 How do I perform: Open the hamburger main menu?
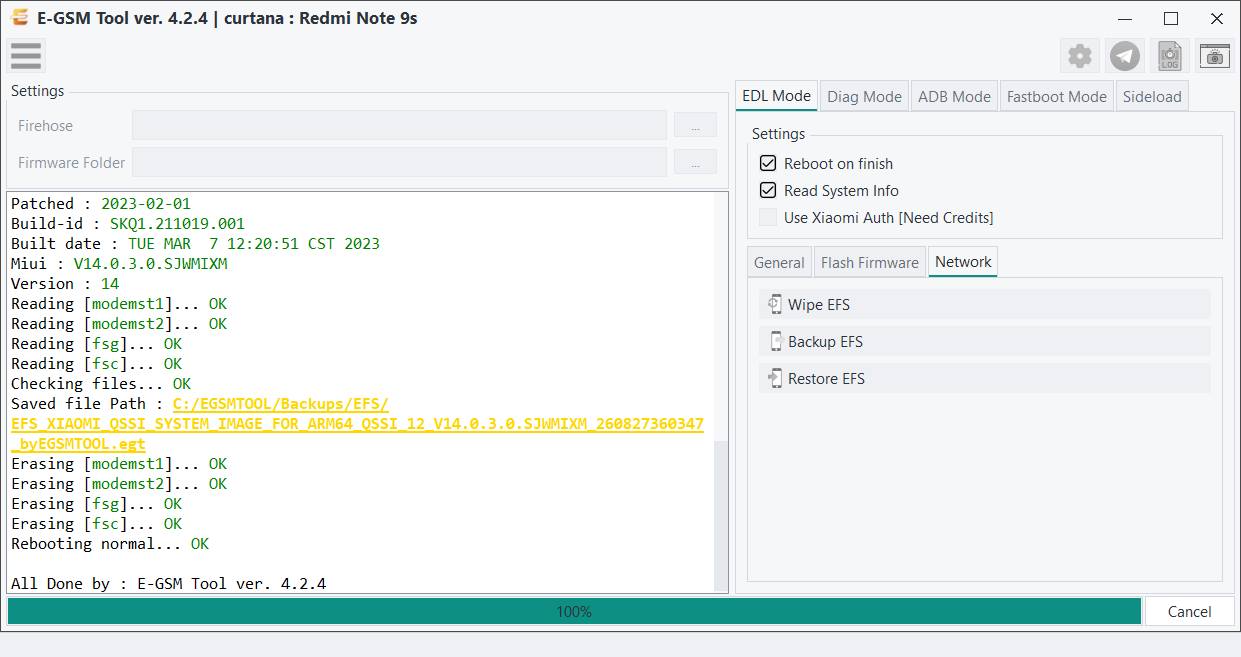click(x=26, y=55)
